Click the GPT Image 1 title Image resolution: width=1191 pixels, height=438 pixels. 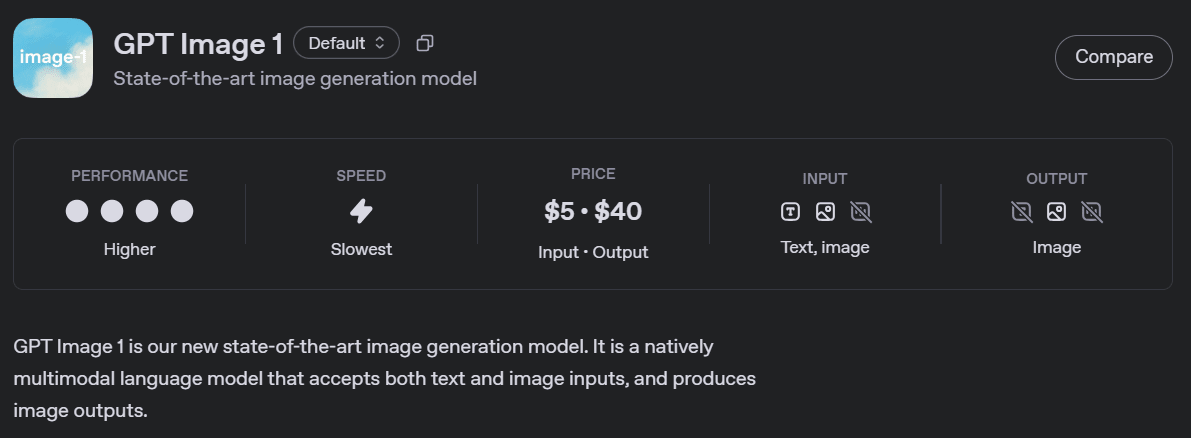[198, 44]
